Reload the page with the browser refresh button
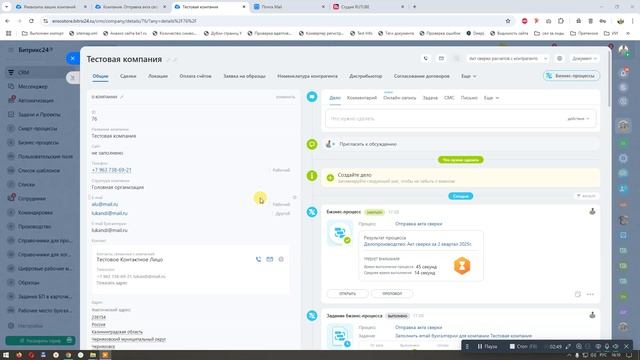This screenshot has width=640, height=360. coord(31,21)
